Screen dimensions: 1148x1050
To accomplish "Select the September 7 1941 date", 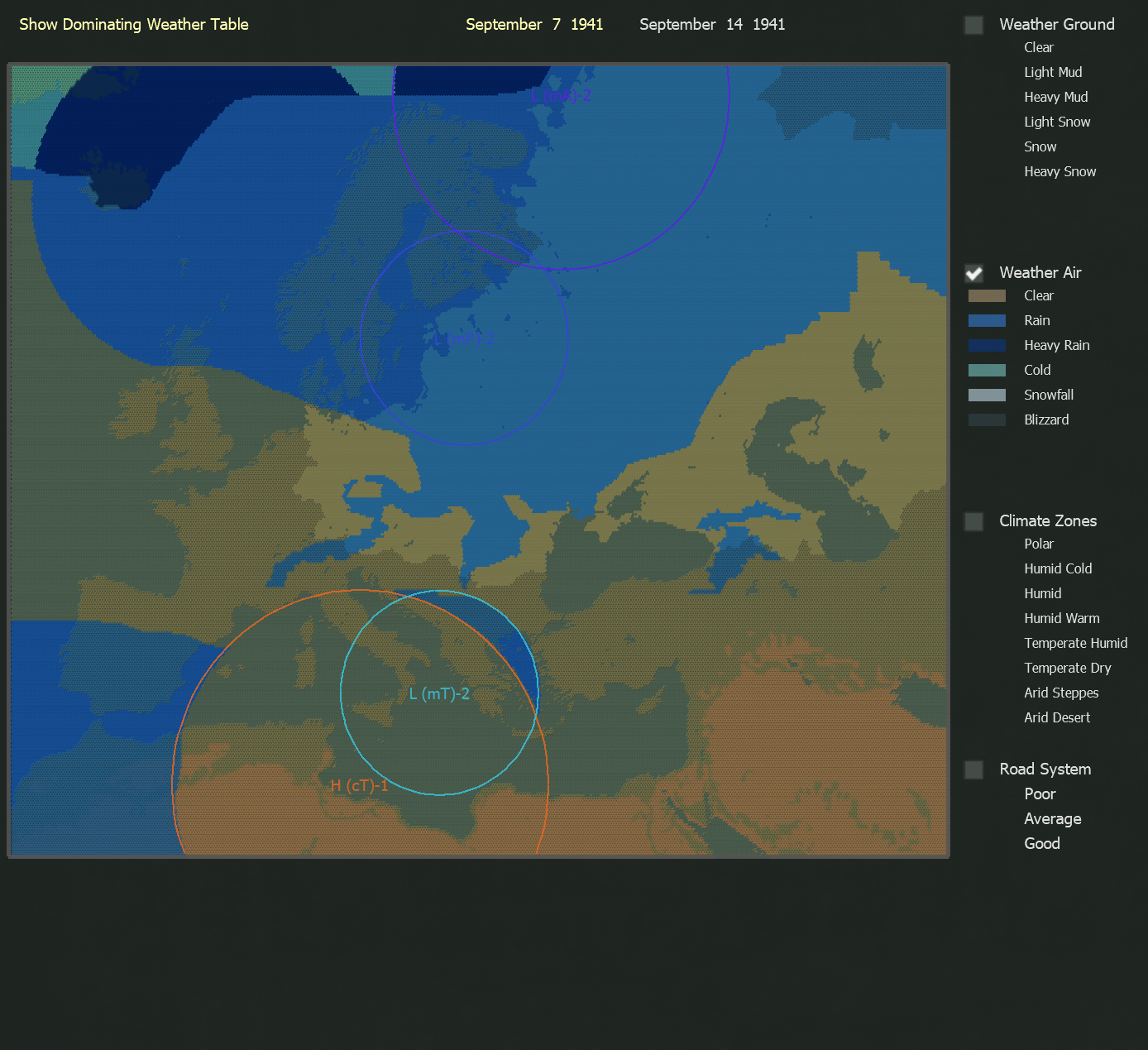I will tap(534, 25).
